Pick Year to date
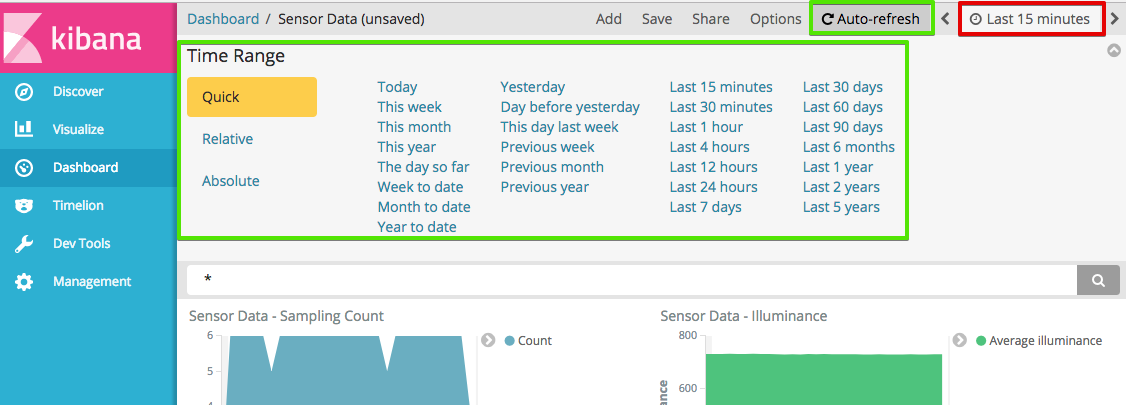 click(x=417, y=228)
